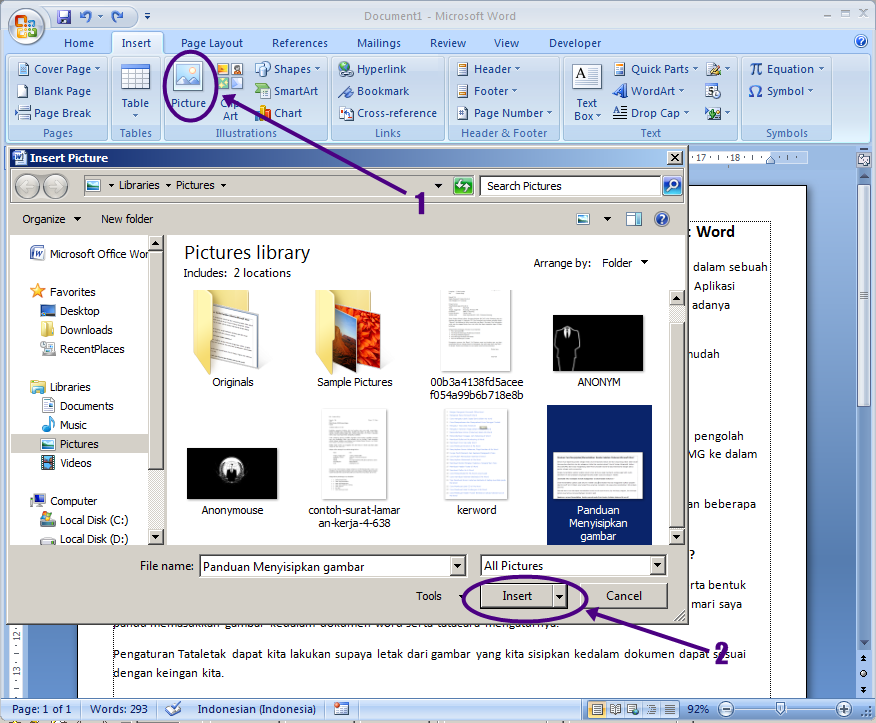The width and height of the screenshot is (876, 723).
Task: Click New folder in dialog
Action: click(127, 219)
